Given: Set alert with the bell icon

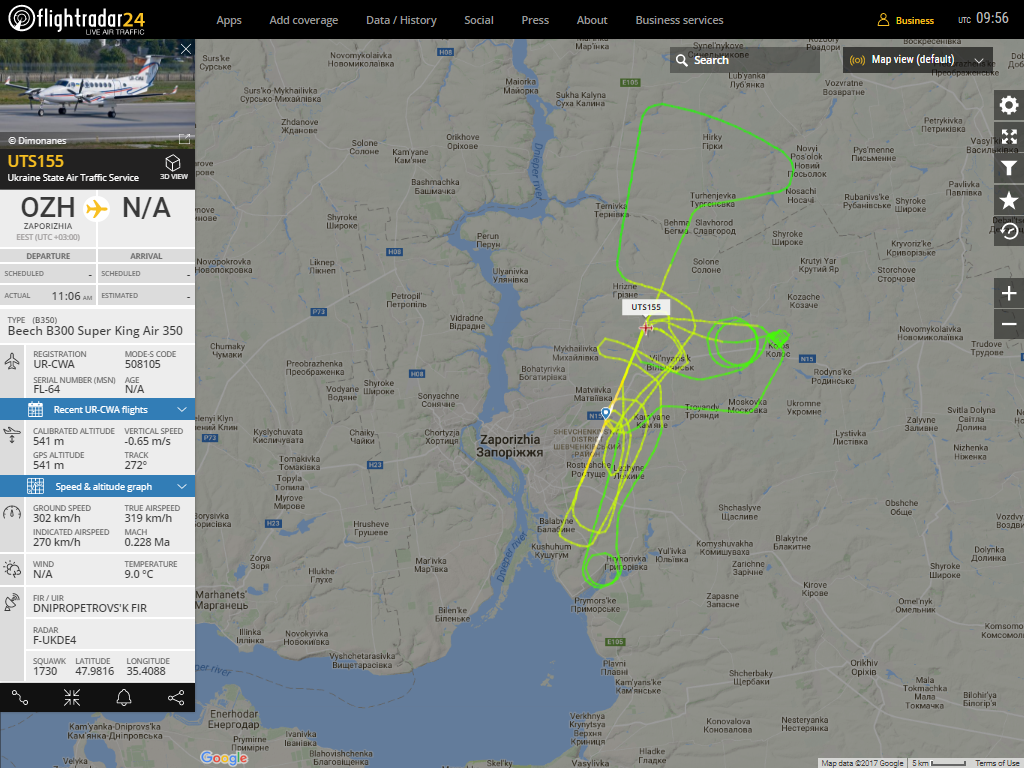Looking at the screenshot, I should pyautogui.click(x=124, y=698).
